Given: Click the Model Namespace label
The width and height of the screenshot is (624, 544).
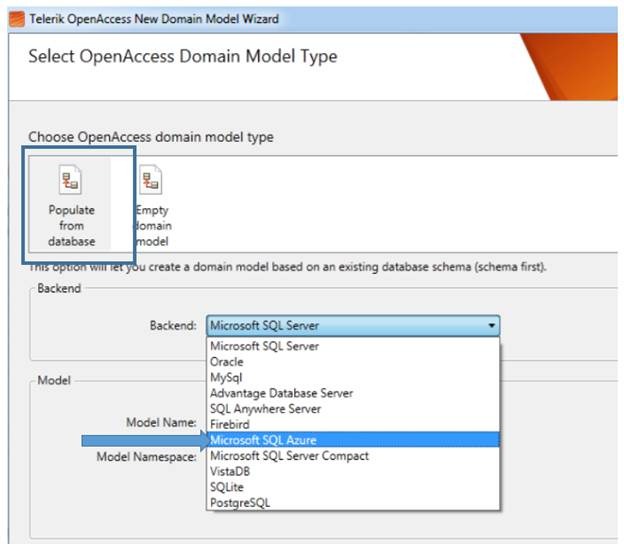Looking at the screenshot, I should 146,455.
